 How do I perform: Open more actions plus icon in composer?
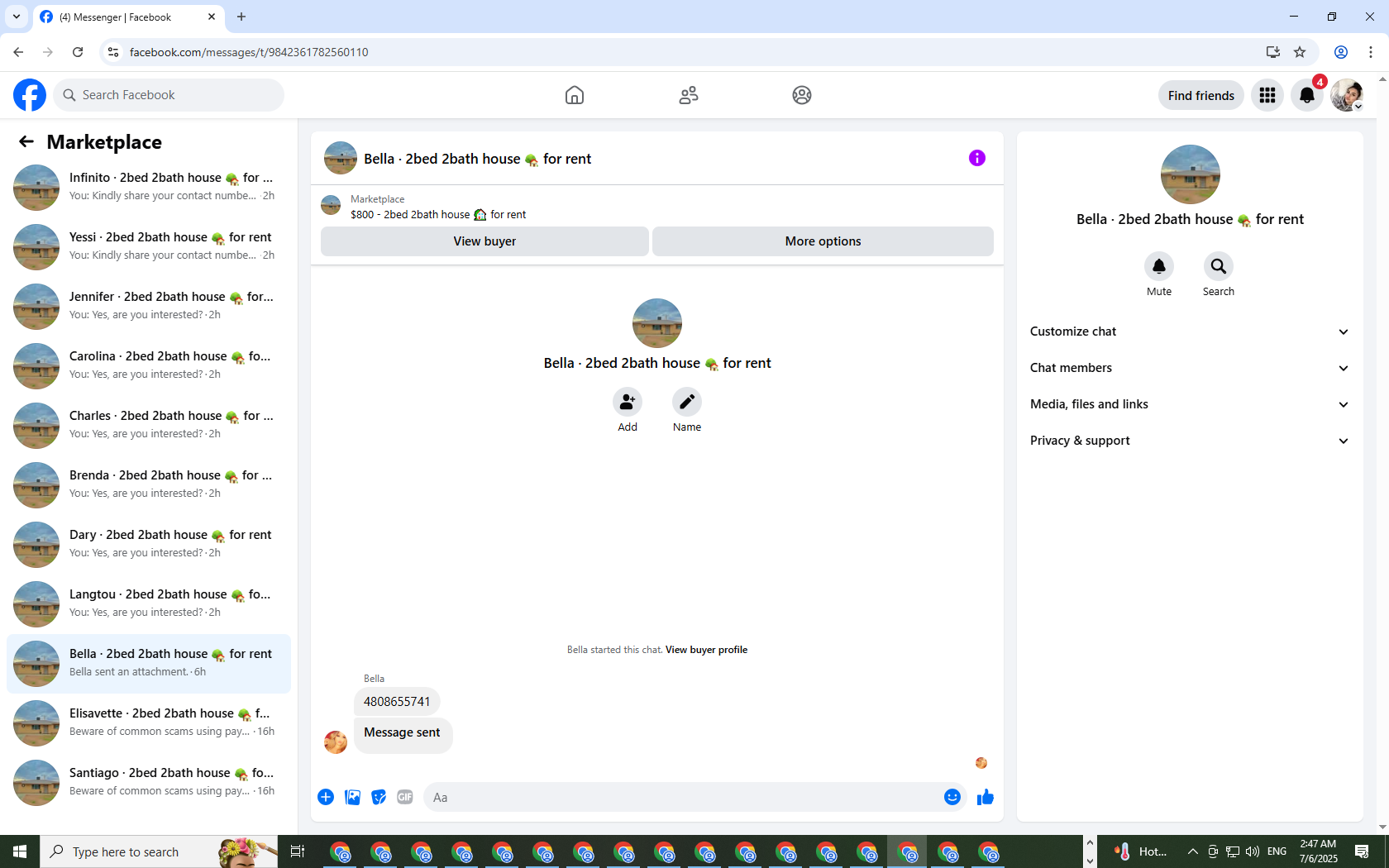(326, 797)
